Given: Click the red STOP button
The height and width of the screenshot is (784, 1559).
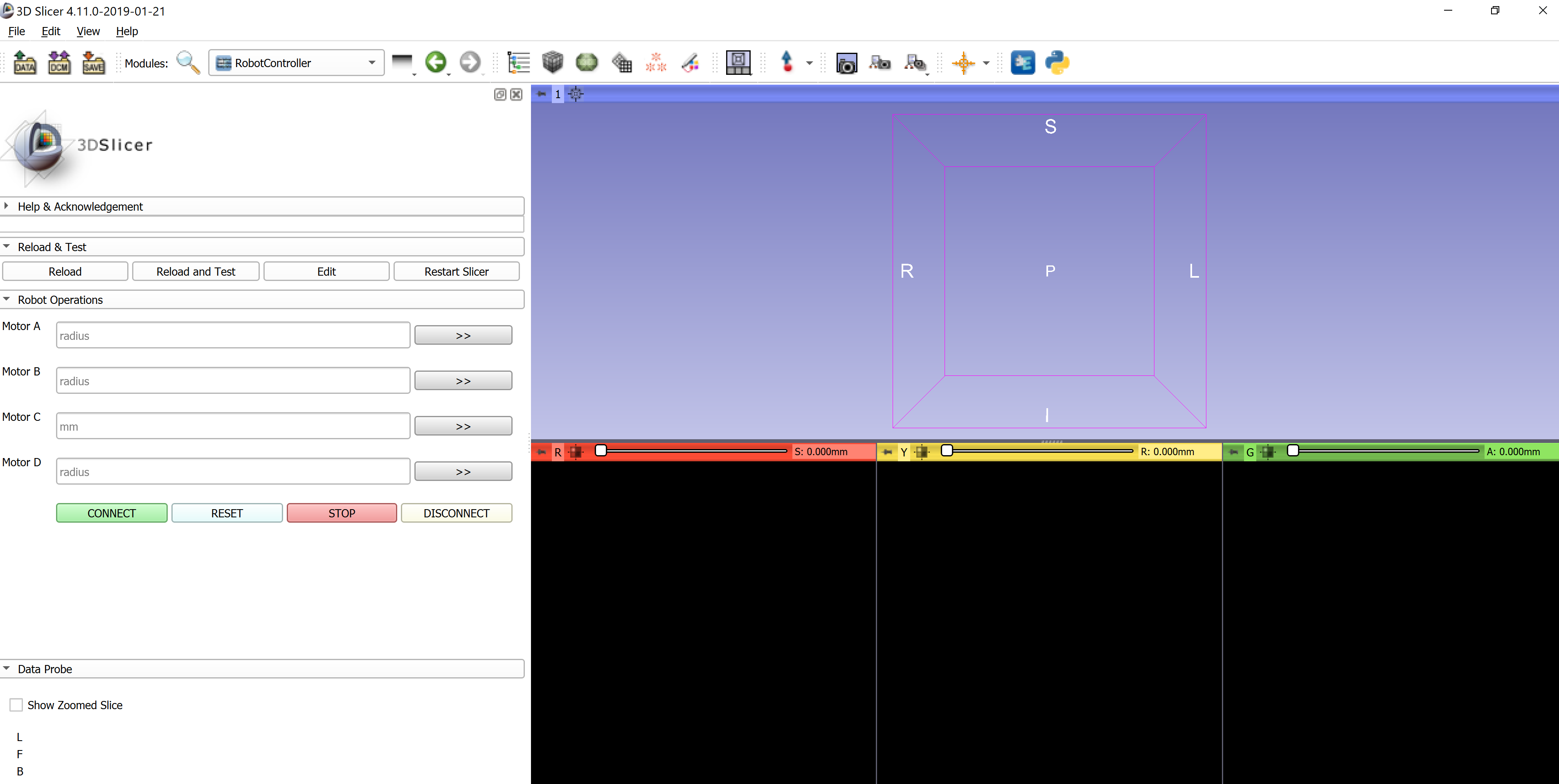Looking at the screenshot, I should tap(341, 513).
